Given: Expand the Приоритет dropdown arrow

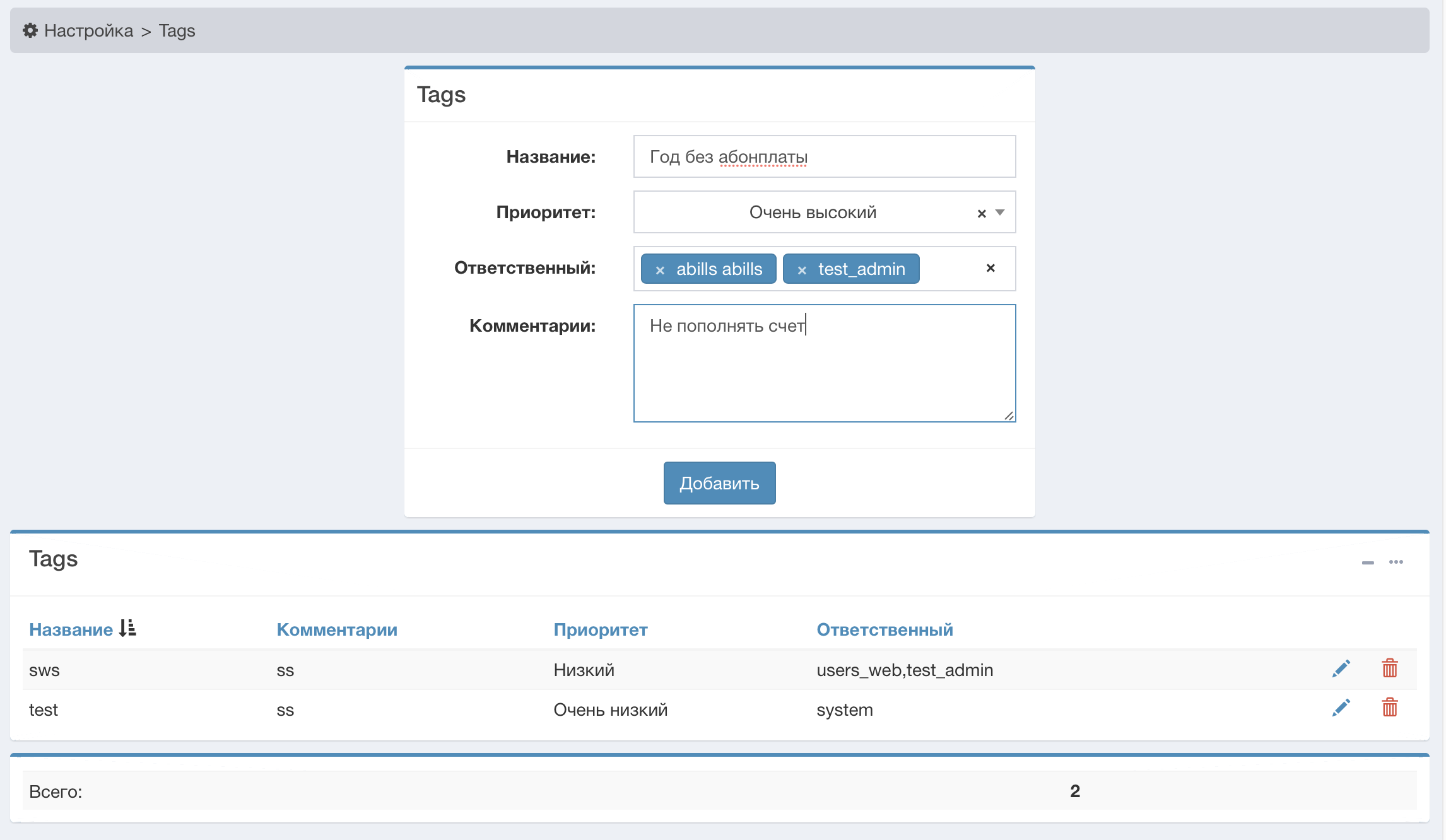Looking at the screenshot, I should (1000, 213).
